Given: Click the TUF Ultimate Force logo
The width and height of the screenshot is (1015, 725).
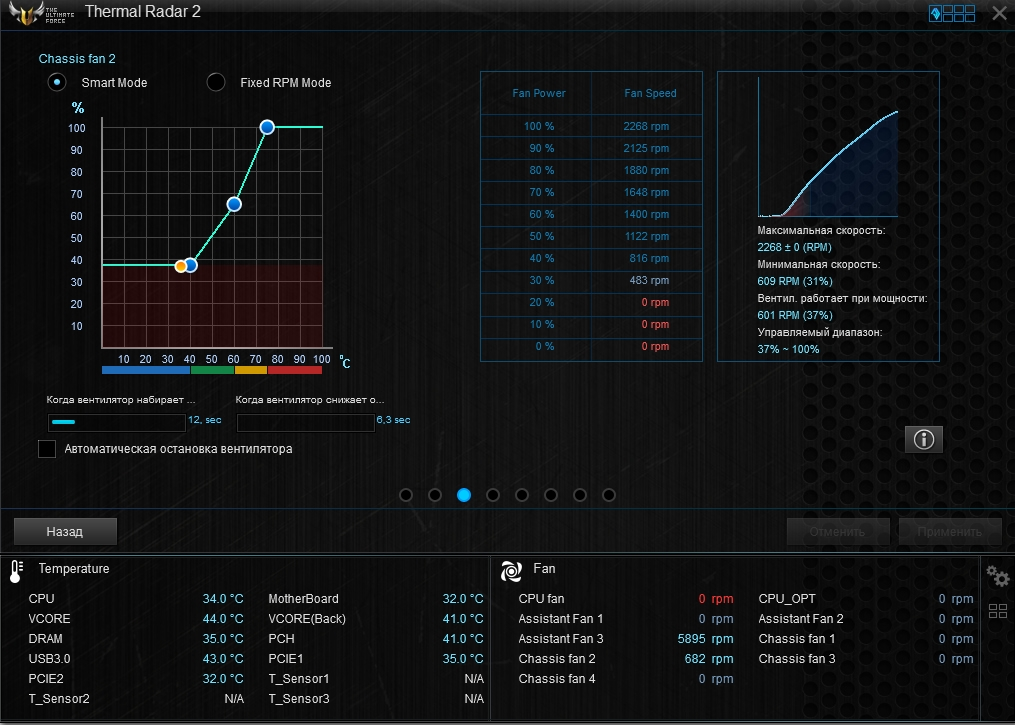Looking at the screenshot, I should click(x=41, y=13).
